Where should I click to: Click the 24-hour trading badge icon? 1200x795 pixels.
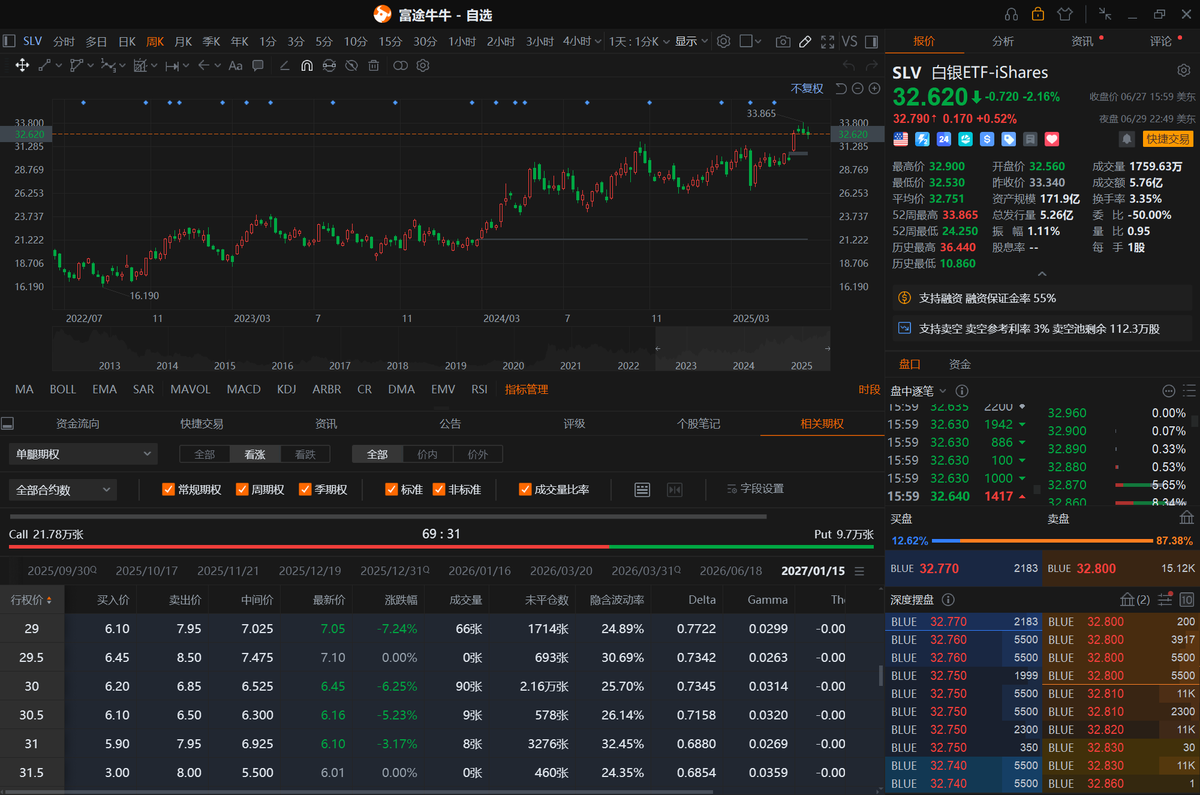click(944, 139)
